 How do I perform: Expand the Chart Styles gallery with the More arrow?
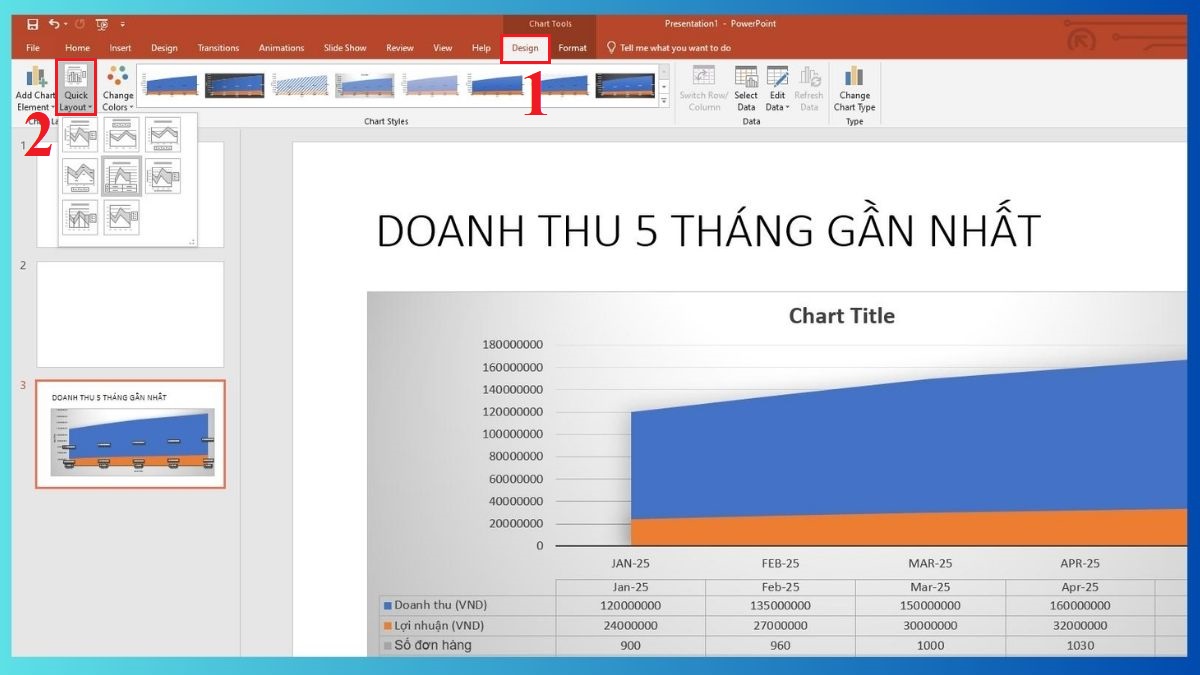pos(664,101)
